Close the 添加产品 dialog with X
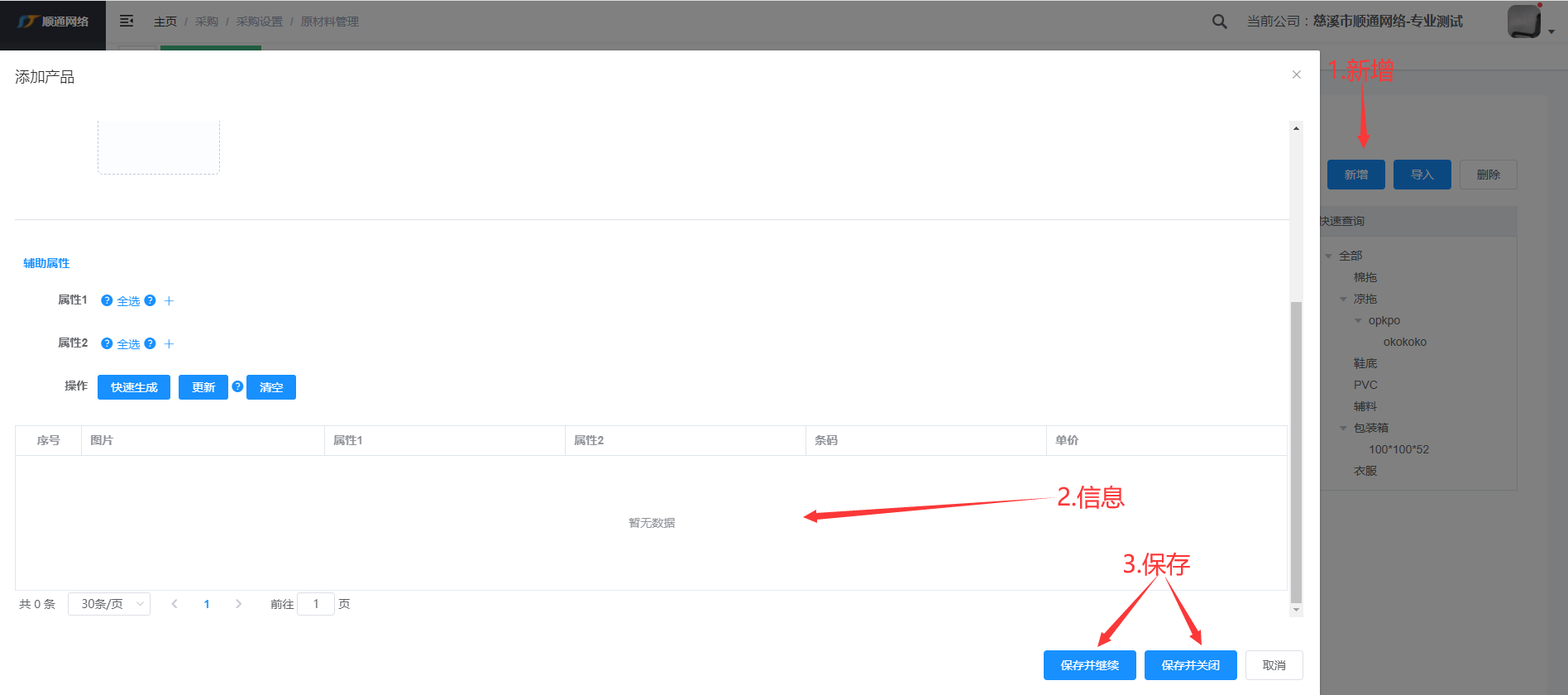Screen dimensions: 1568x695 pyautogui.click(x=1296, y=74)
